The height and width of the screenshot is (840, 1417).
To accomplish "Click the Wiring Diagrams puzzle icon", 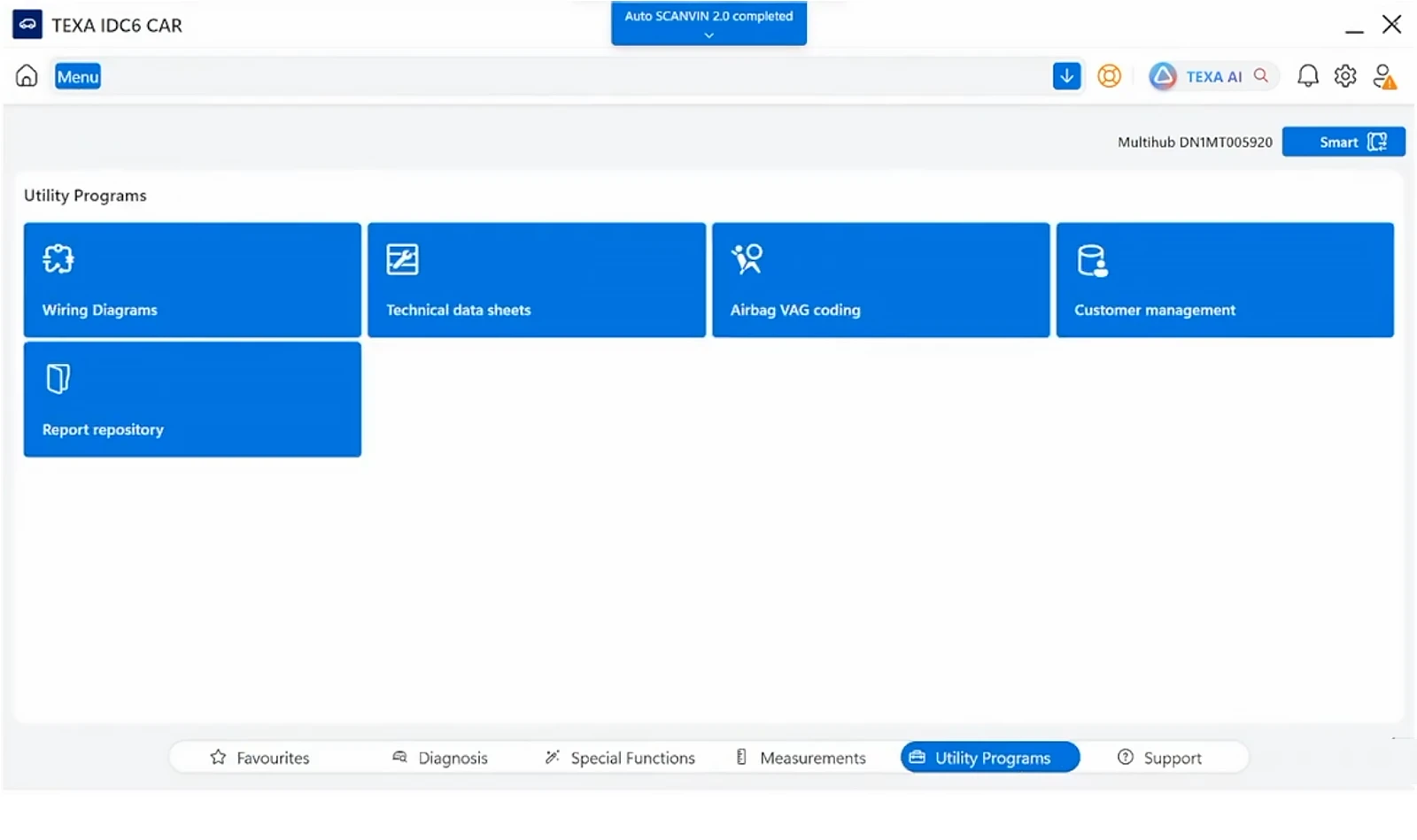I will (x=58, y=258).
